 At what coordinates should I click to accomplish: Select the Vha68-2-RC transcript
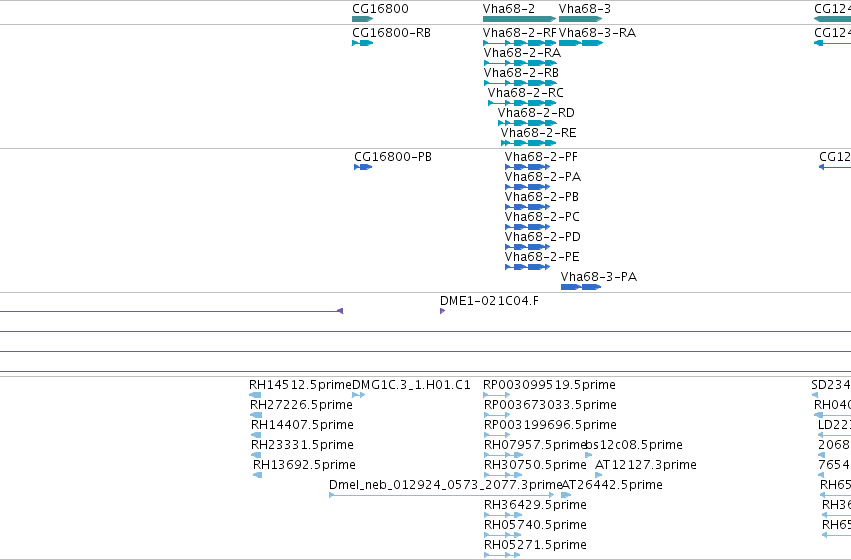point(522,103)
